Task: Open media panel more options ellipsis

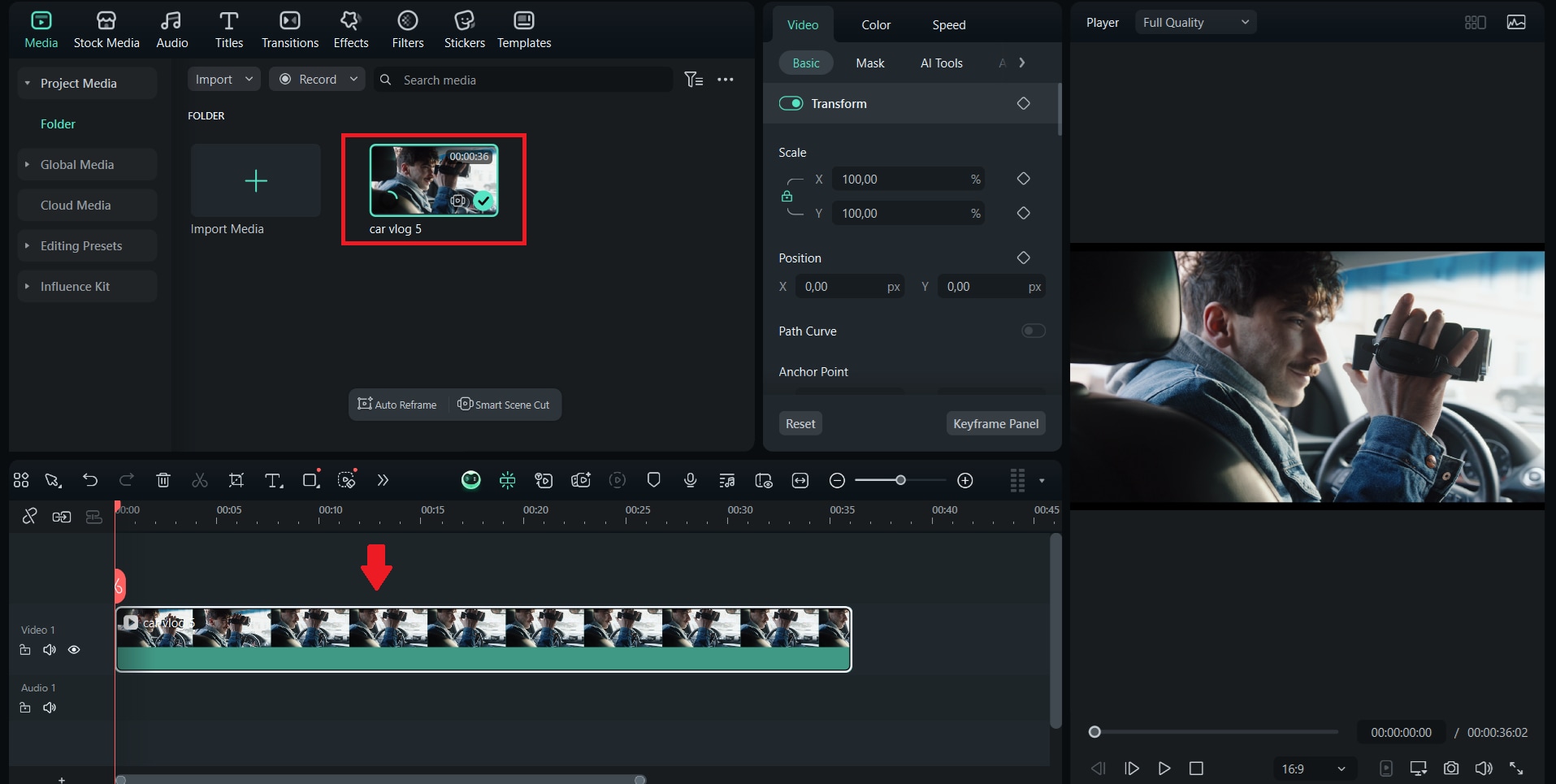Action: (726, 80)
